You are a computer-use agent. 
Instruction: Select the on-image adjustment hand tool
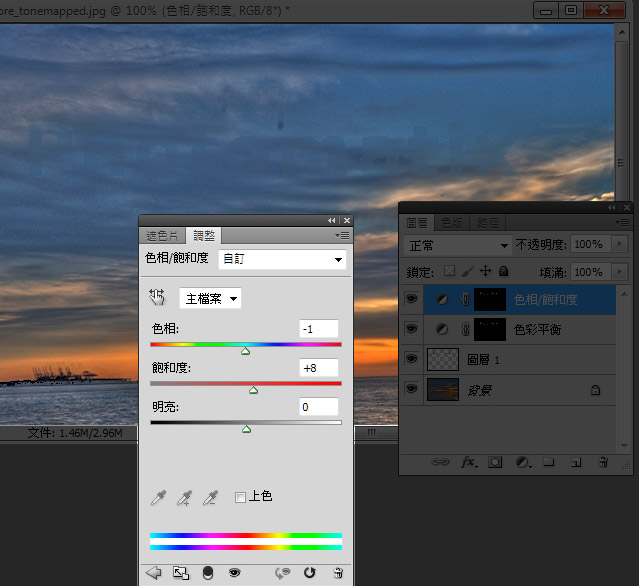click(157, 297)
